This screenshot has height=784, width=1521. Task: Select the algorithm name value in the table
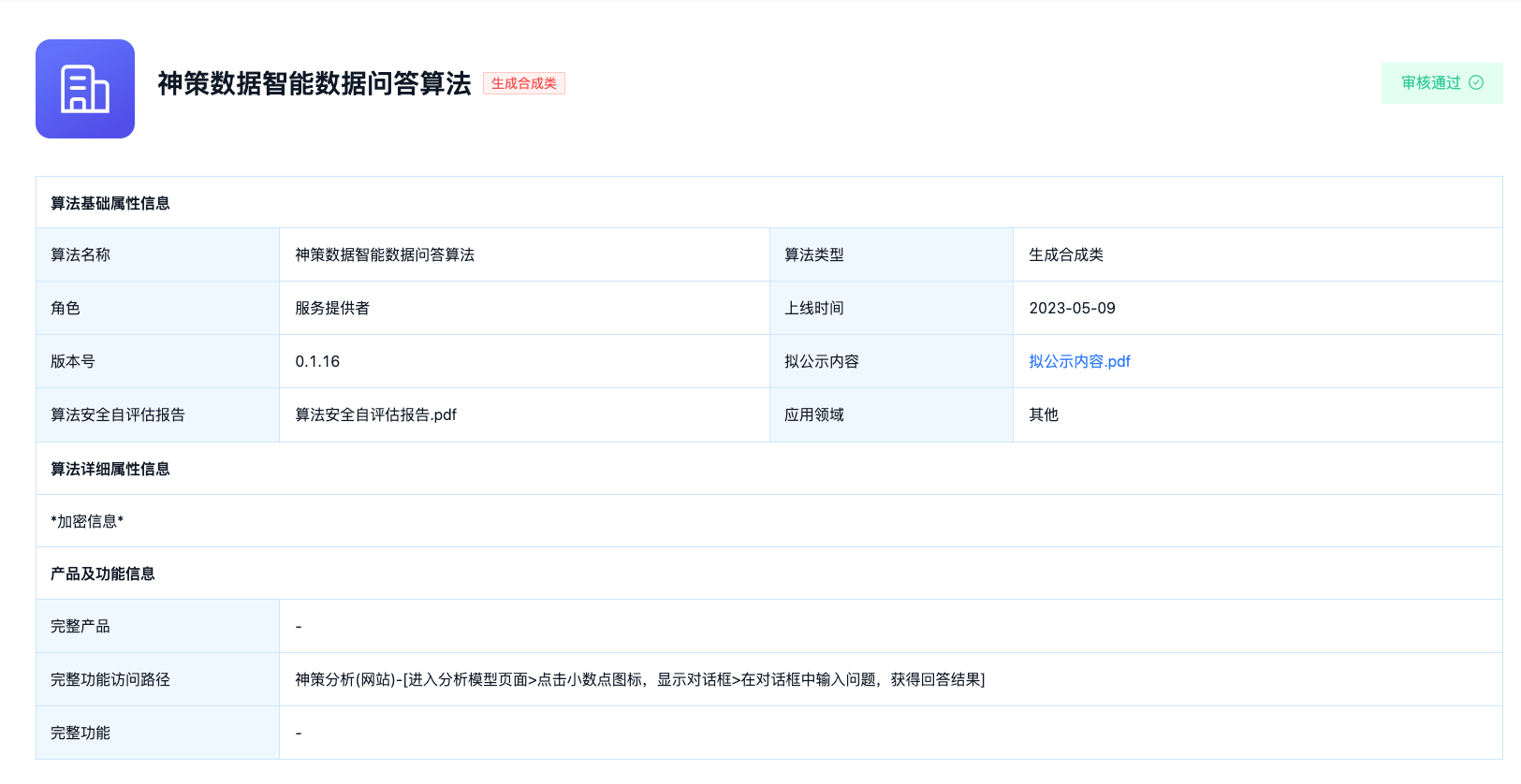coord(385,254)
